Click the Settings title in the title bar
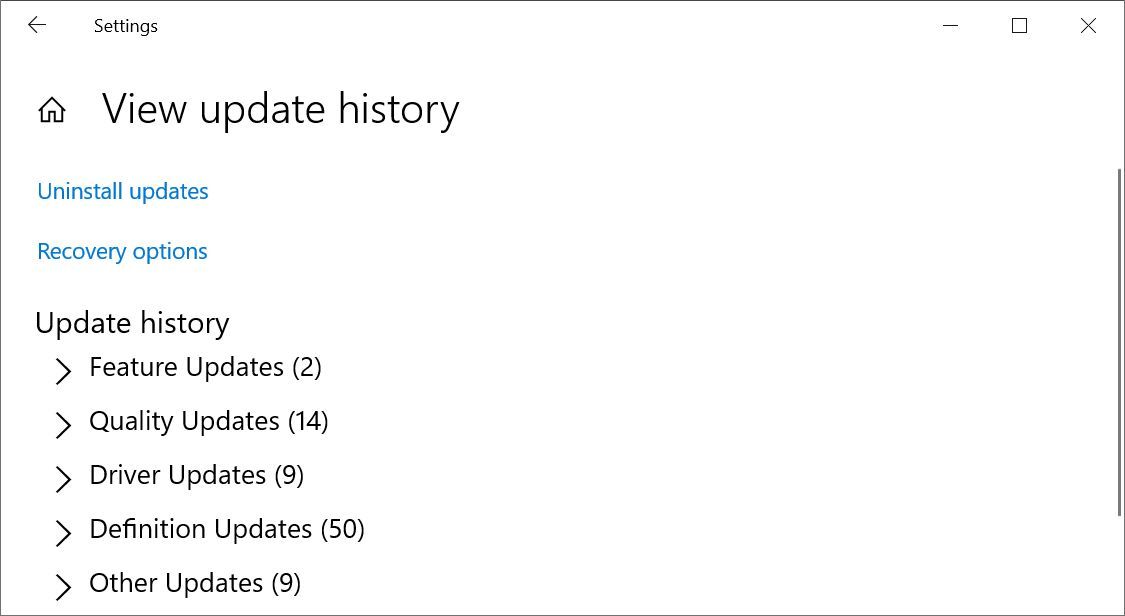1125x616 pixels. 125,25
